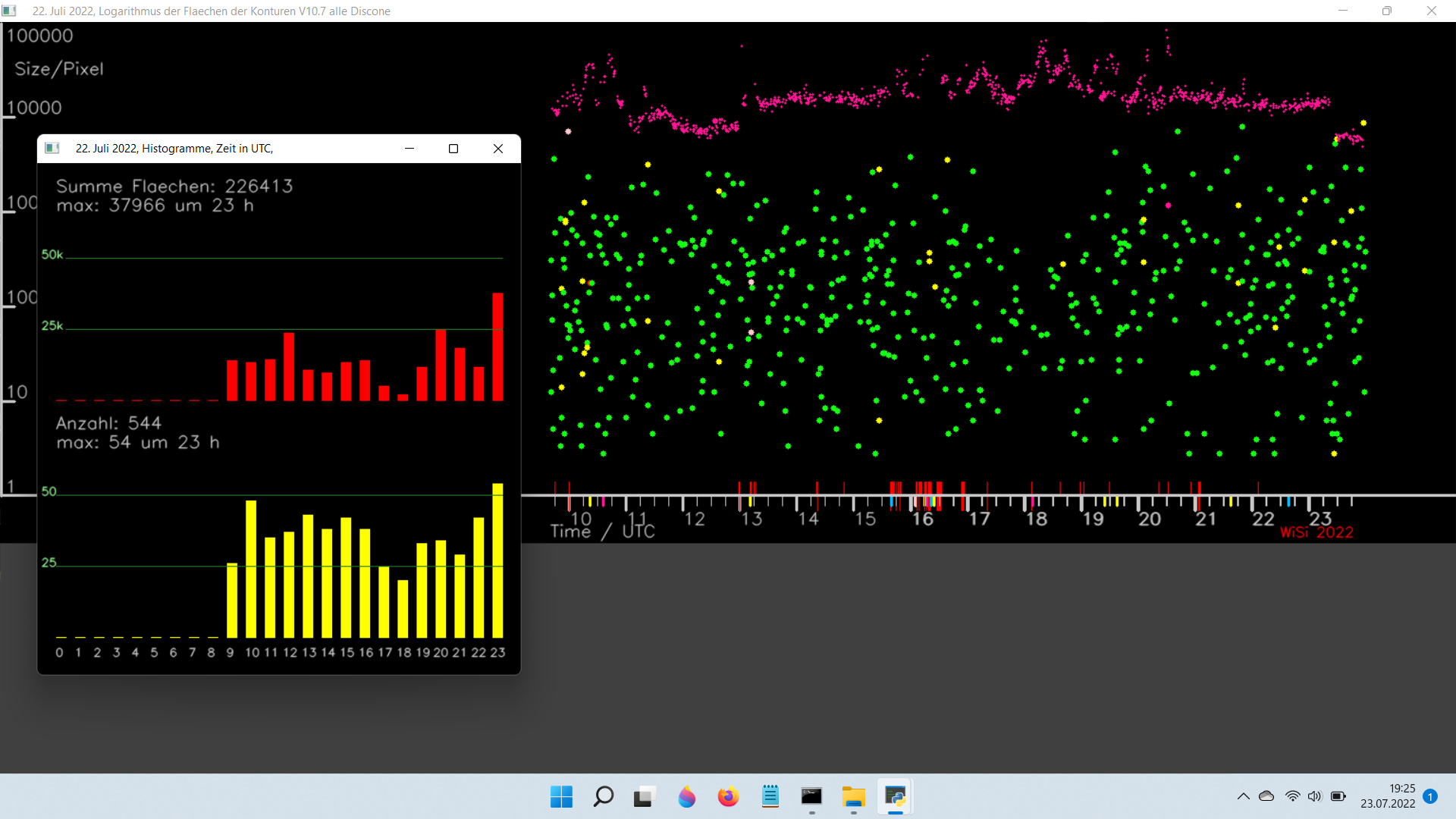The height and width of the screenshot is (819, 1456).
Task: Switch to the Python app on taskbar
Action: 895,797
